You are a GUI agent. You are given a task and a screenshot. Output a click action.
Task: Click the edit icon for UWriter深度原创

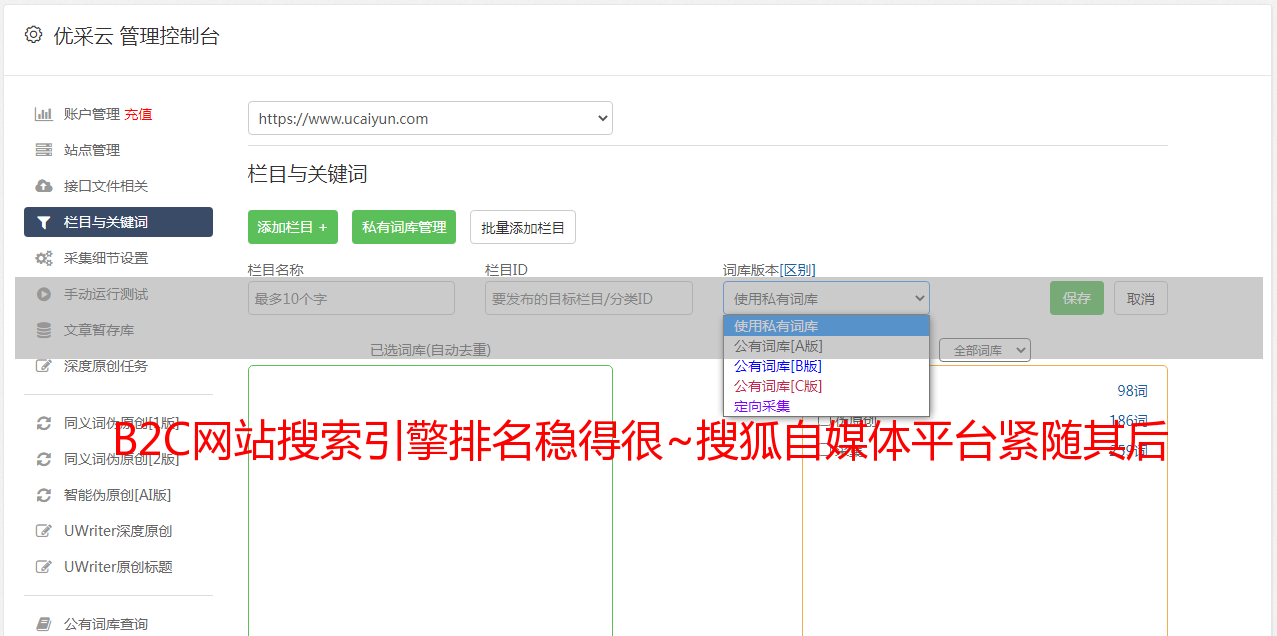pyautogui.click(x=44, y=531)
